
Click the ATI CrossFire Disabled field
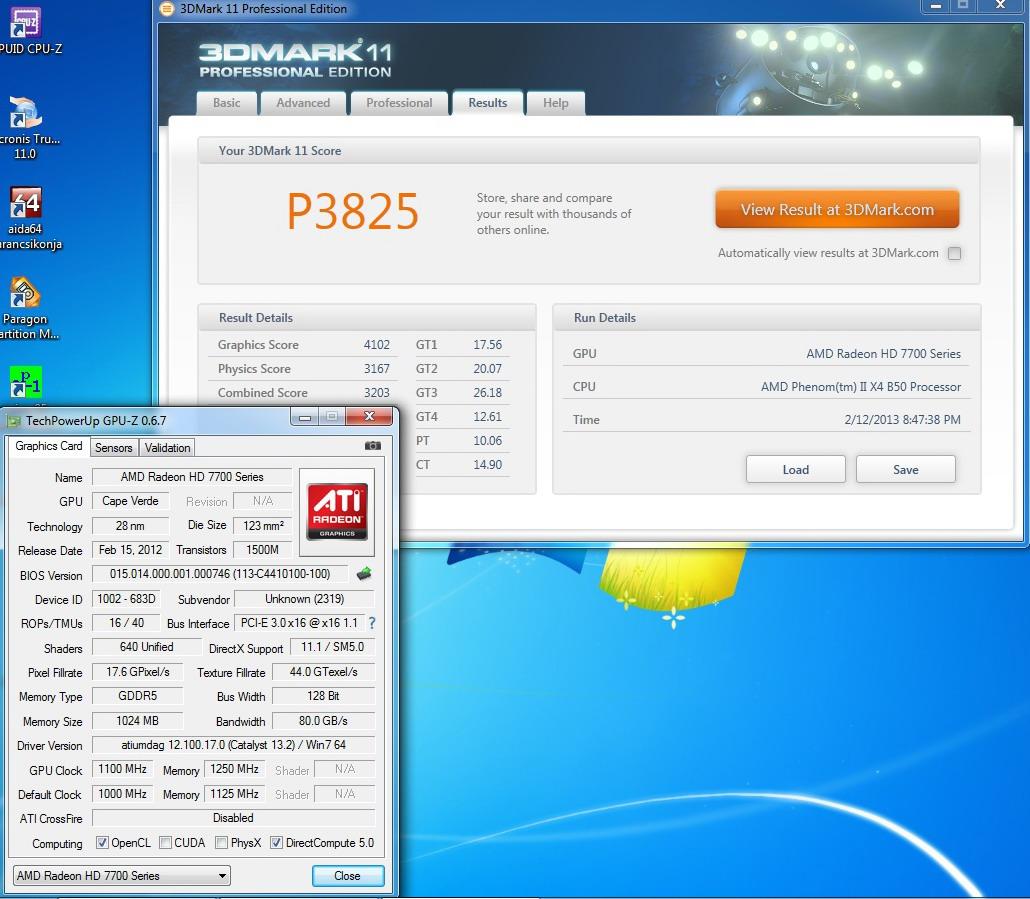coord(233,818)
